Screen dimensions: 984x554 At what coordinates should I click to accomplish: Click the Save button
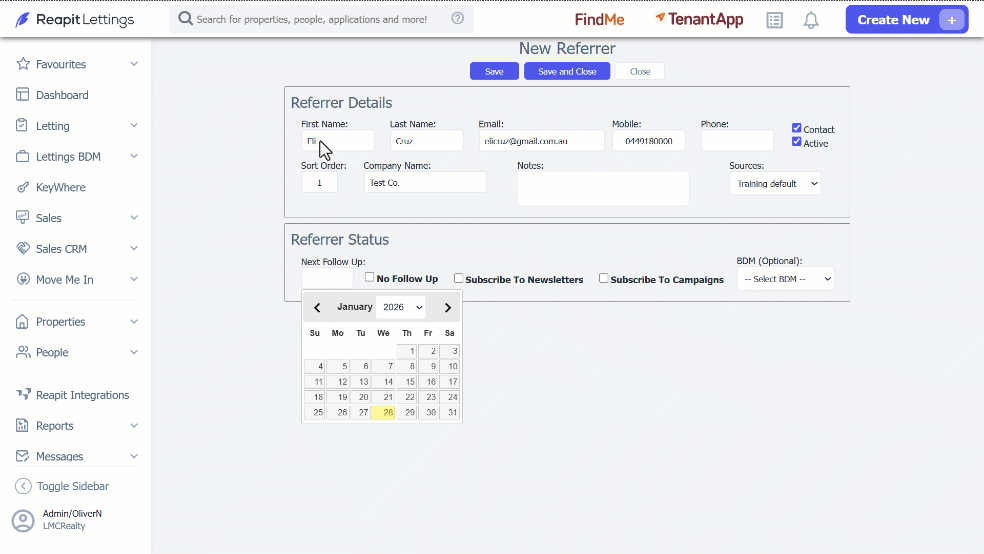click(x=495, y=72)
